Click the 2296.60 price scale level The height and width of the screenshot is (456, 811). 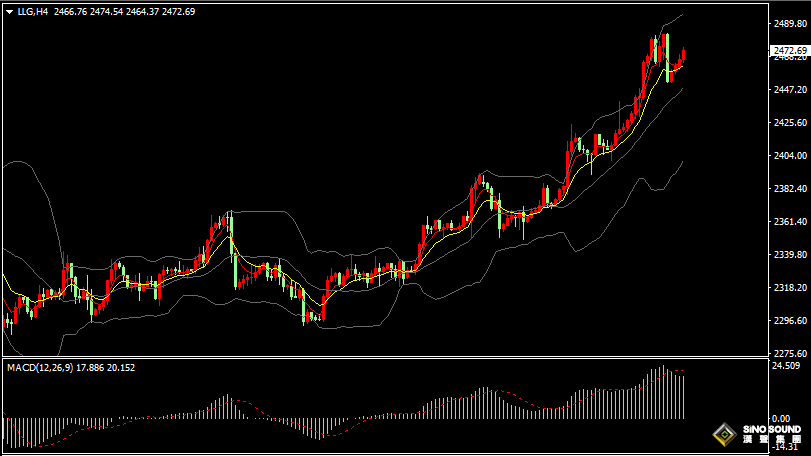tap(789, 321)
